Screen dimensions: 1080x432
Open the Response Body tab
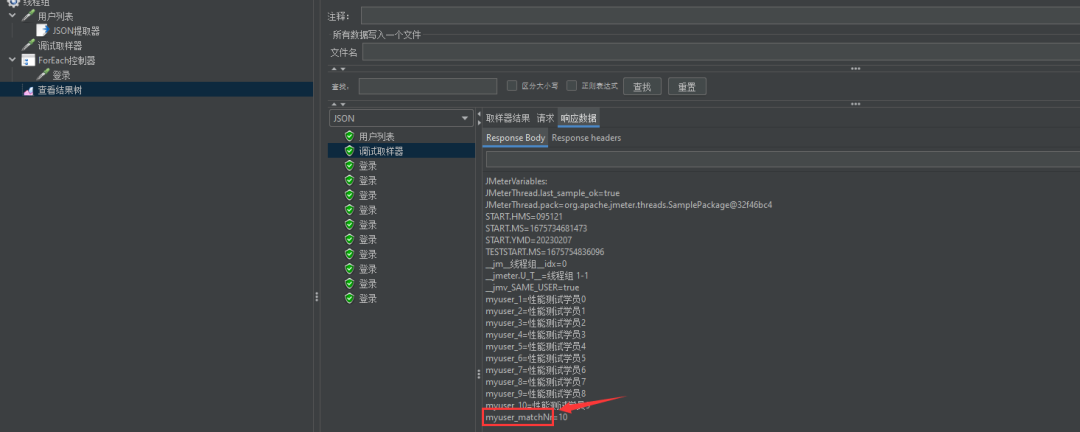pos(515,138)
